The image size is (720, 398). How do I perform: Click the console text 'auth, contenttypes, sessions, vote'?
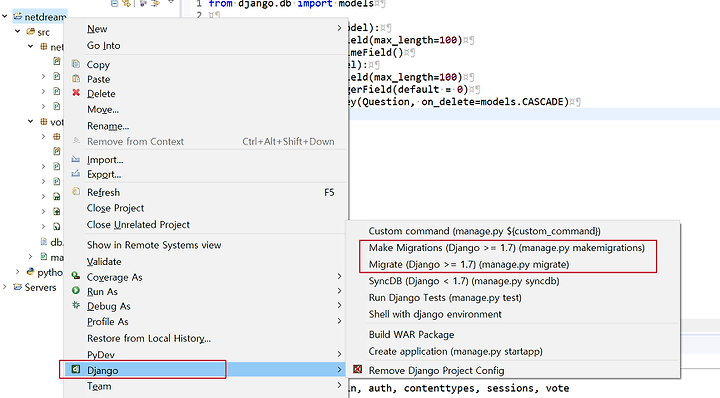click(469, 388)
